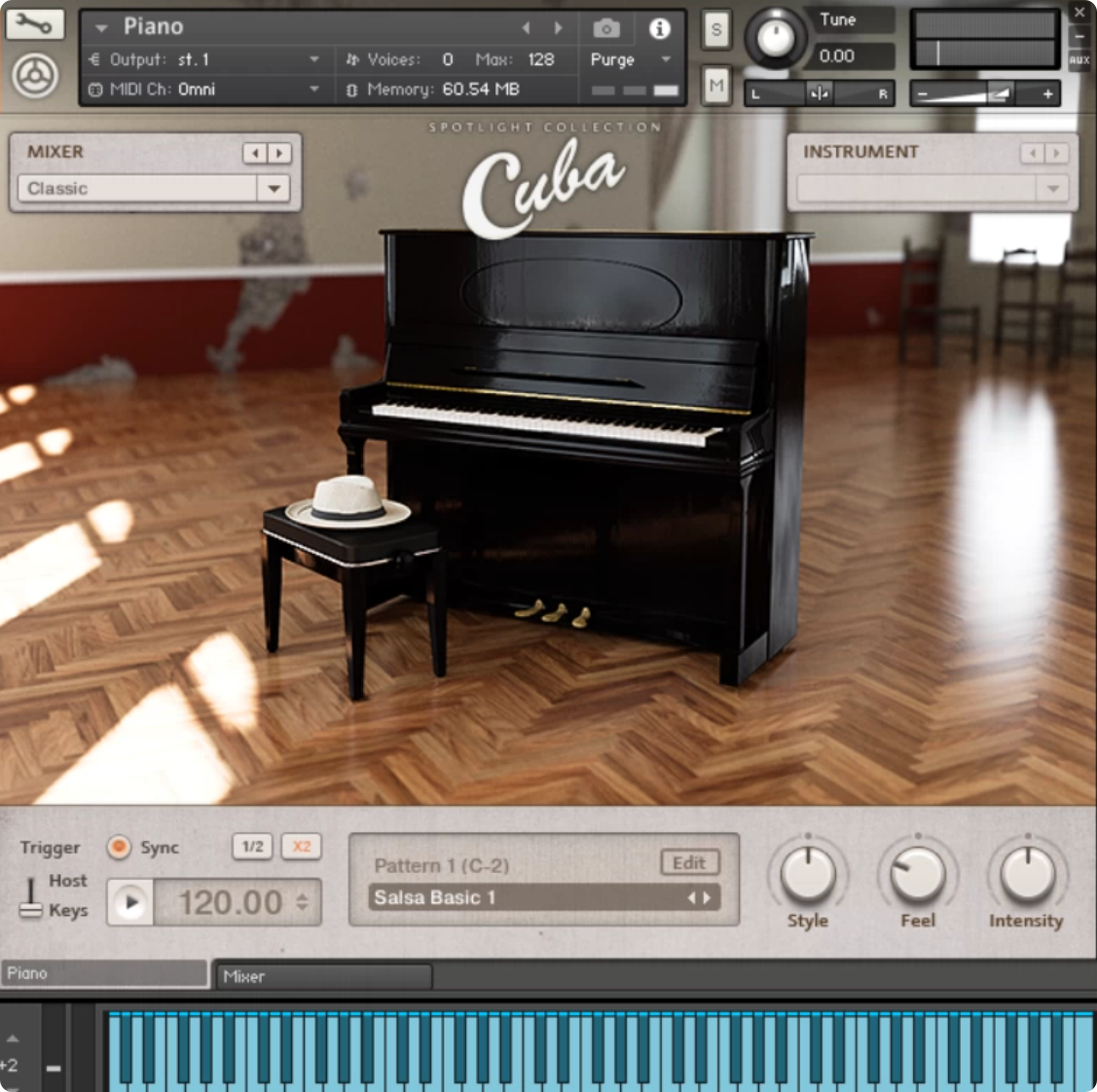The height and width of the screenshot is (1092, 1097).
Task: Click the Style knob
Action: (x=808, y=874)
